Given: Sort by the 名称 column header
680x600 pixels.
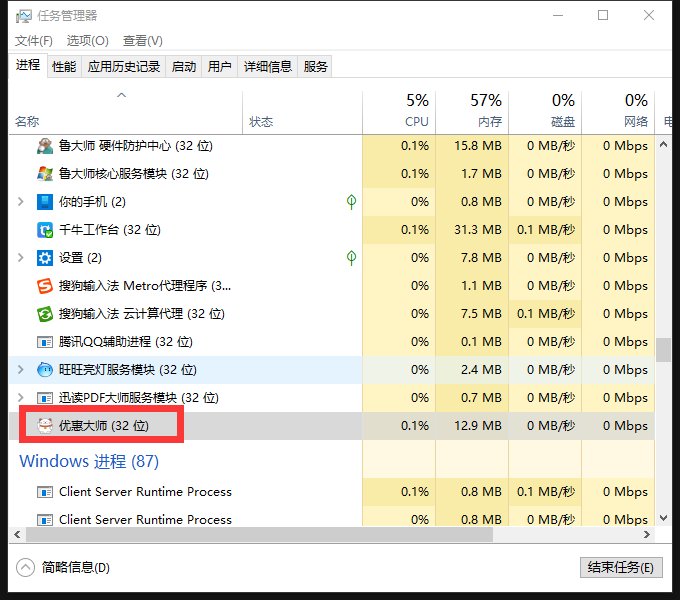Looking at the screenshot, I should click(x=126, y=112).
